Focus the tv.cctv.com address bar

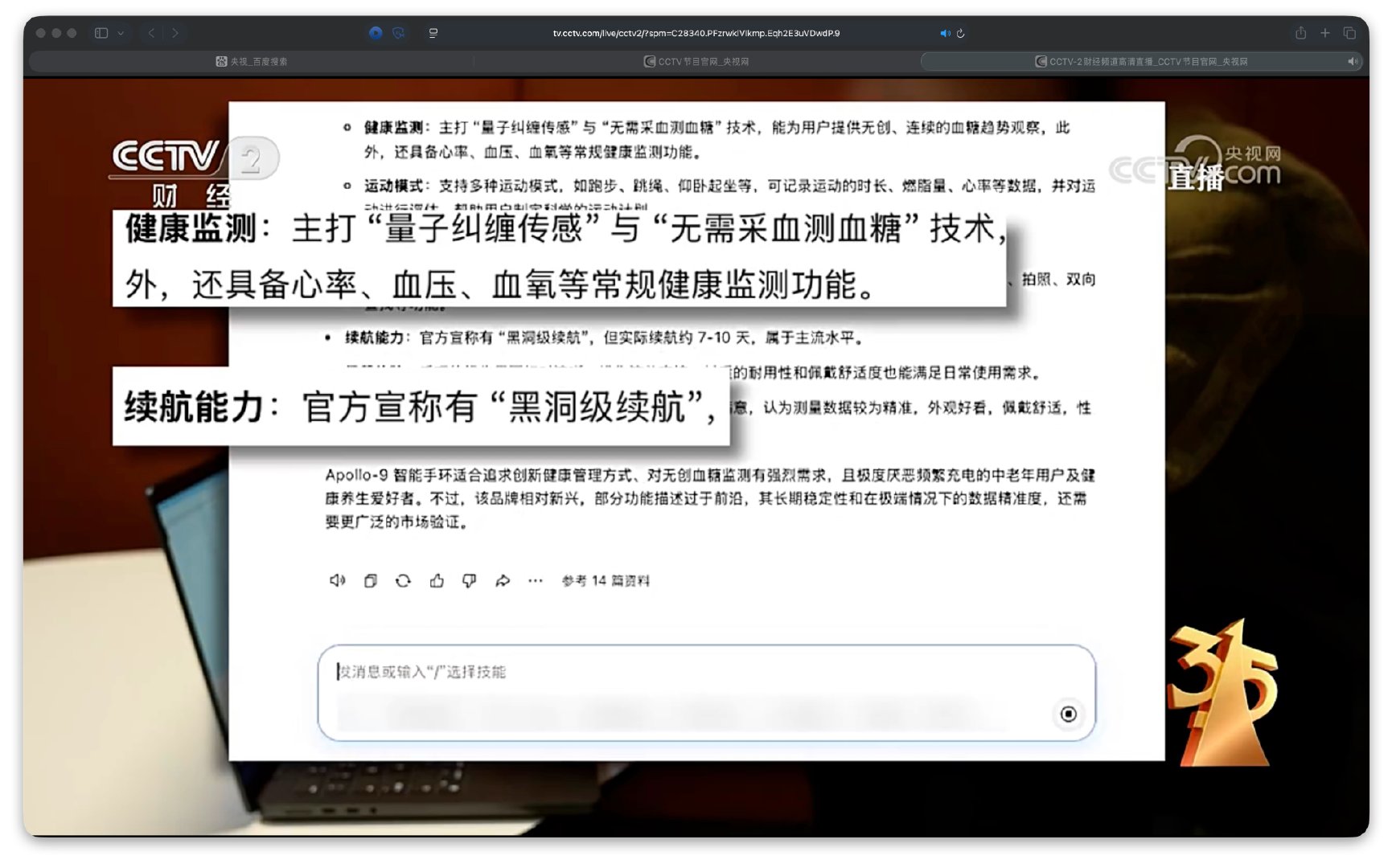point(696,33)
